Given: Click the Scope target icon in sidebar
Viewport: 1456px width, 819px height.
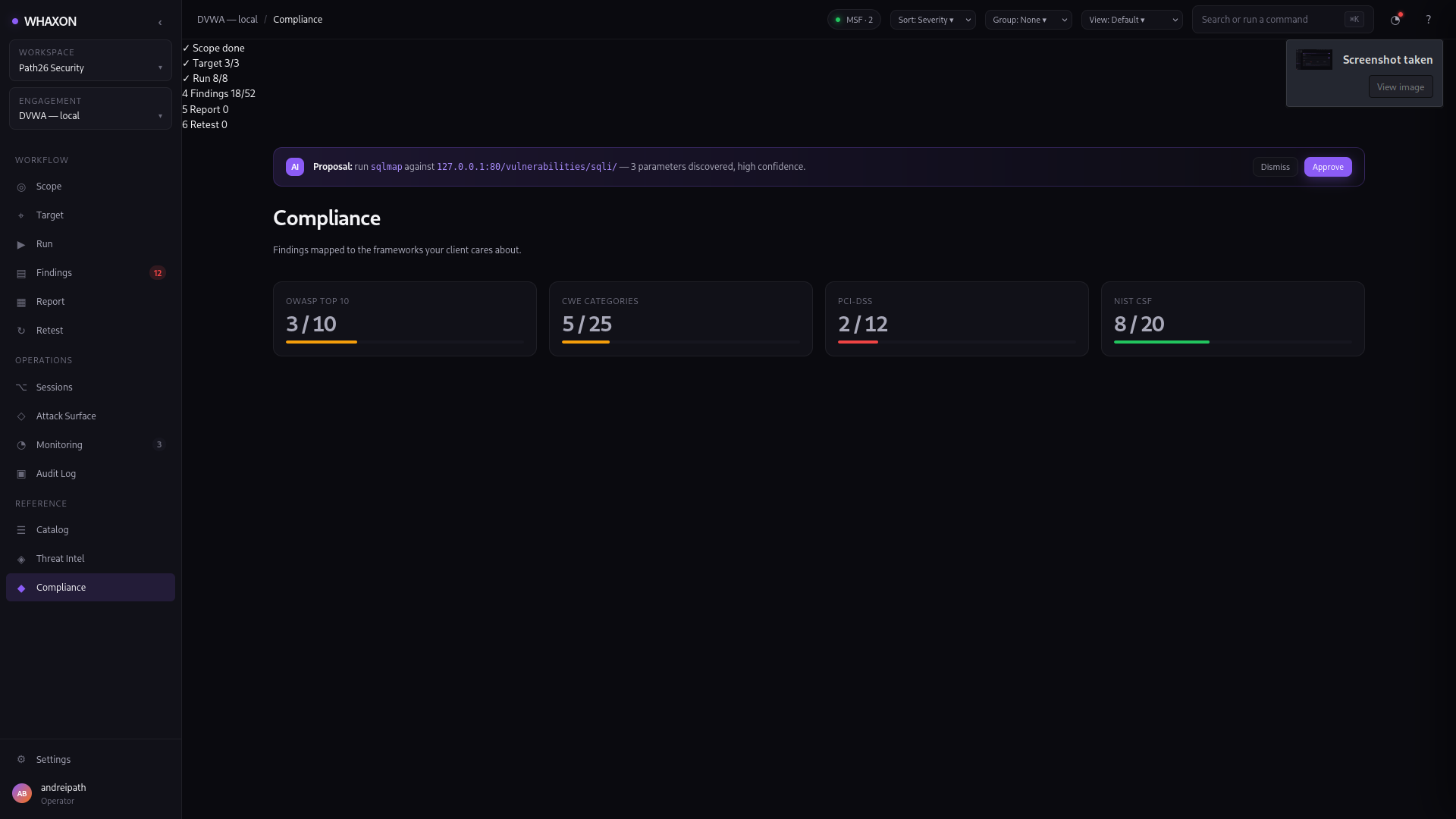Looking at the screenshot, I should pos(21,187).
